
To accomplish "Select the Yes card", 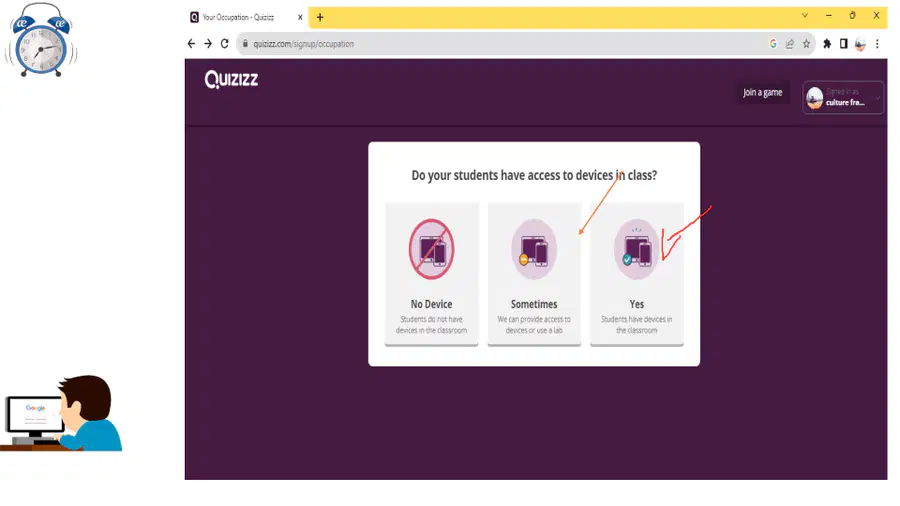I will [637, 274].
